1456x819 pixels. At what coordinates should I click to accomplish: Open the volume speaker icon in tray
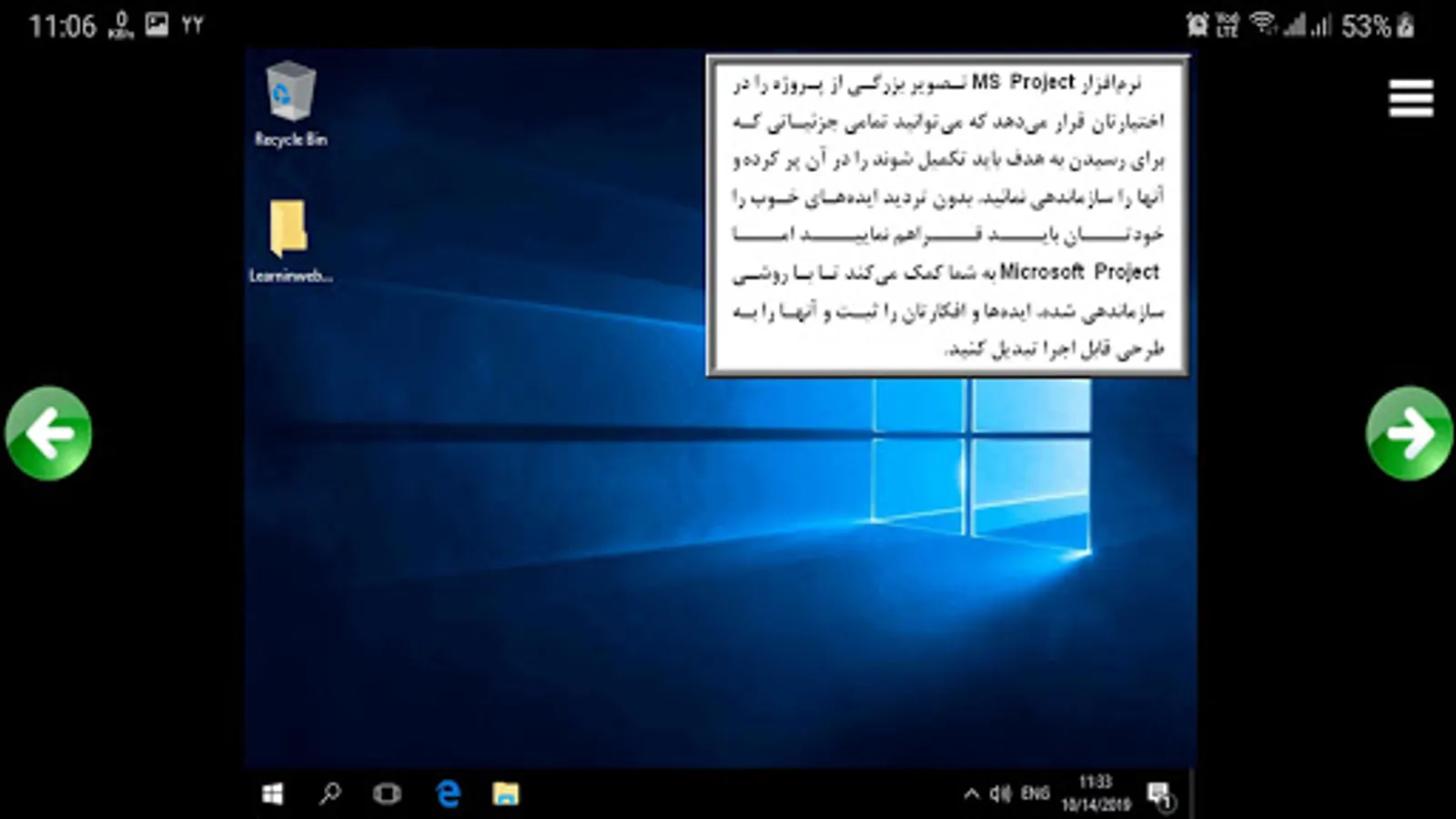coord(1000,794)
